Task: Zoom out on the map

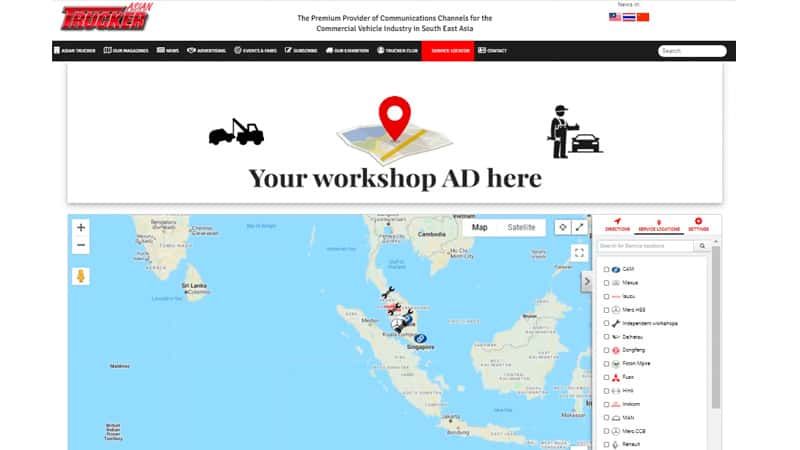Action: (81, 245)
